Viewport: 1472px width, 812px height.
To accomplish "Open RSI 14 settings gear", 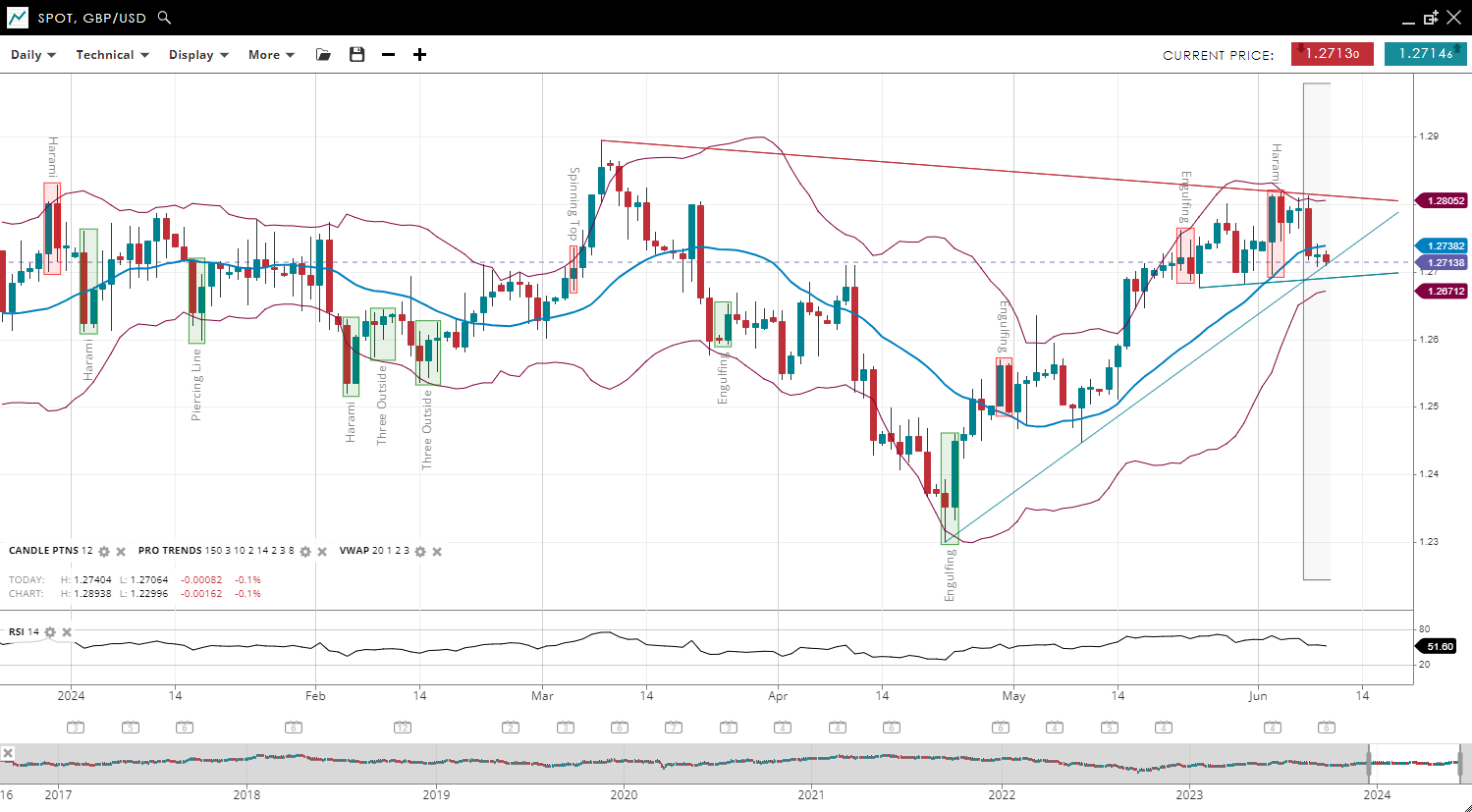I will (50, 632).
